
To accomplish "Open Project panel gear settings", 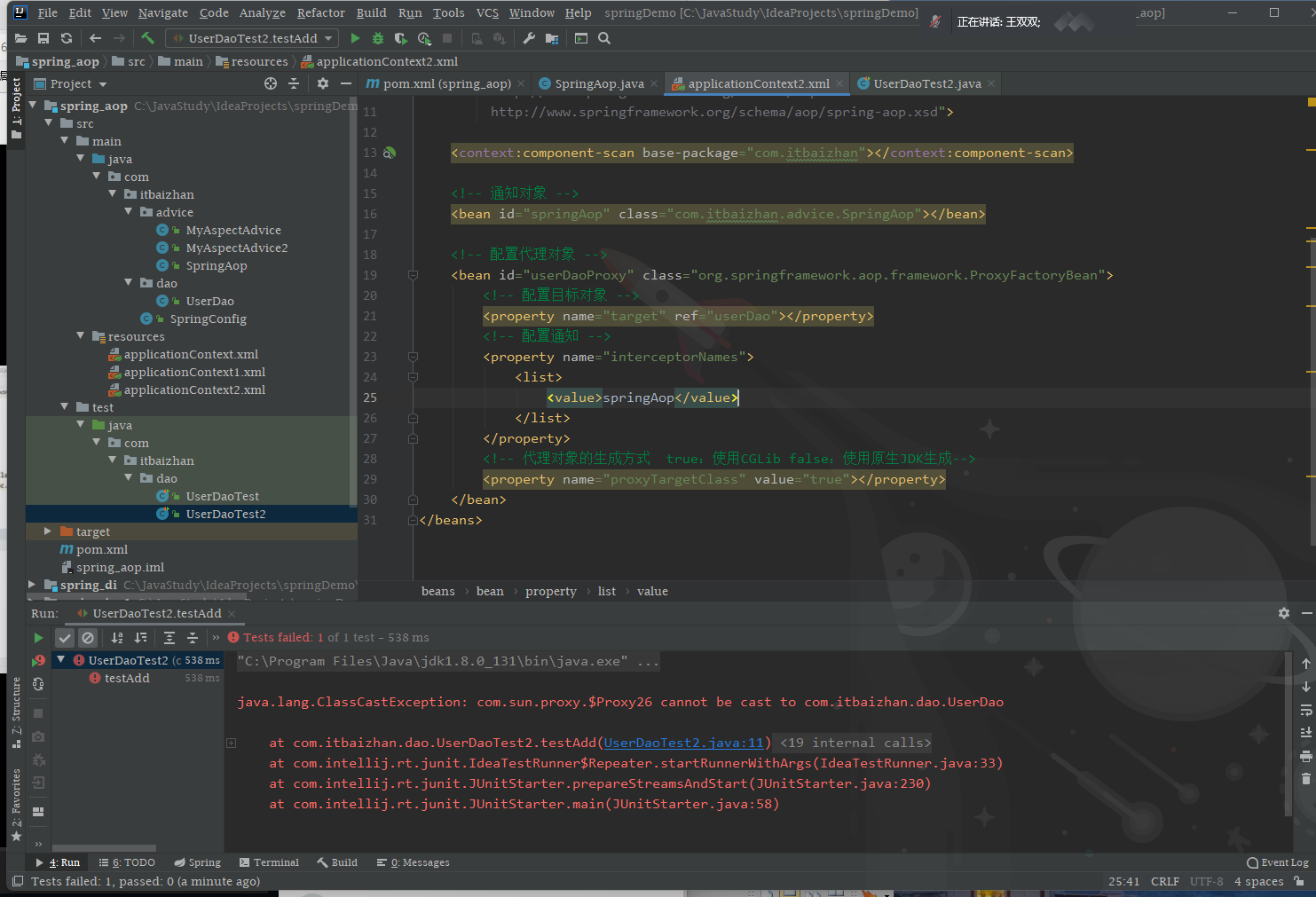I will click(323, 83).
